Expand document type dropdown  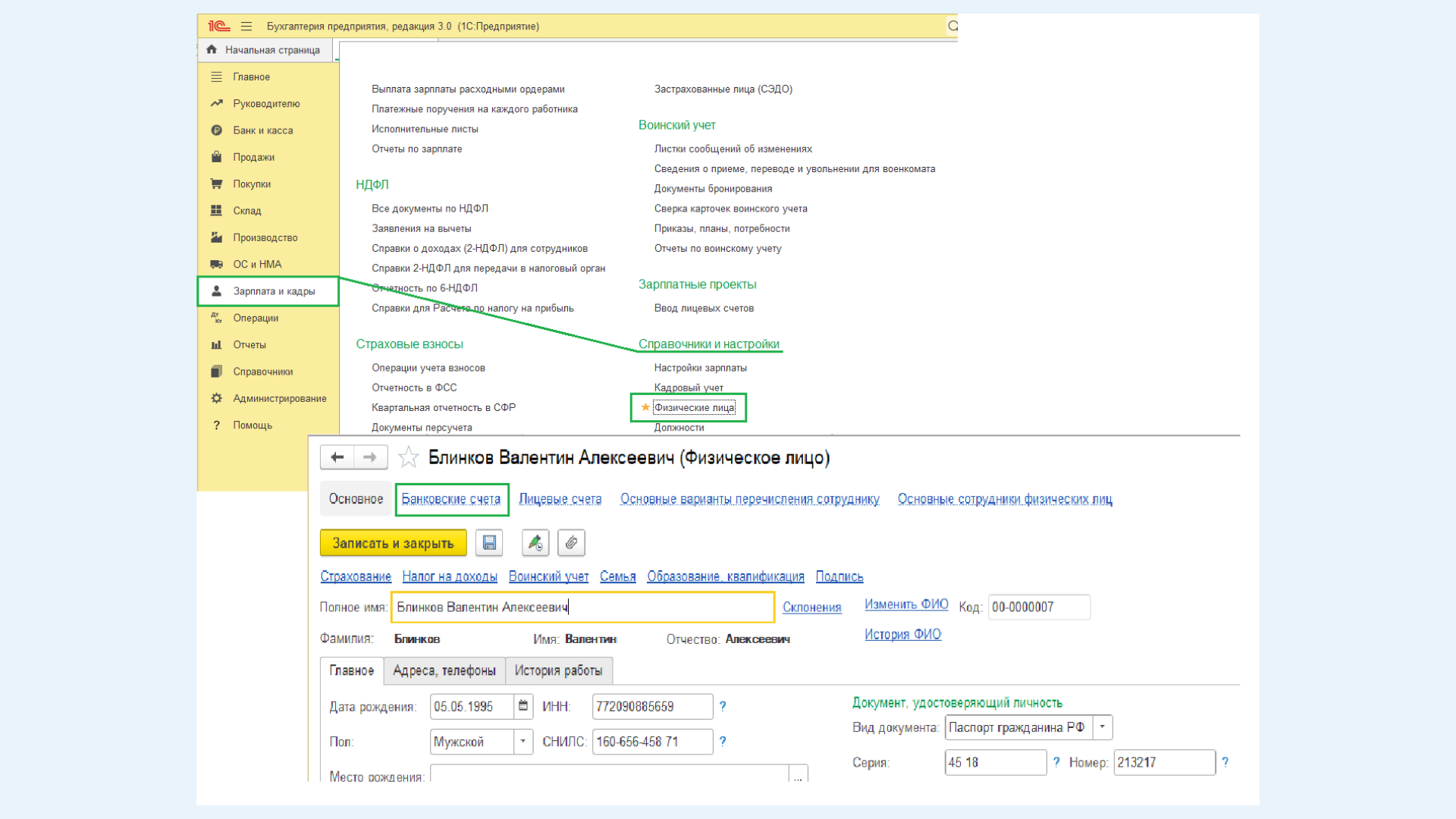coord(1103,726)
